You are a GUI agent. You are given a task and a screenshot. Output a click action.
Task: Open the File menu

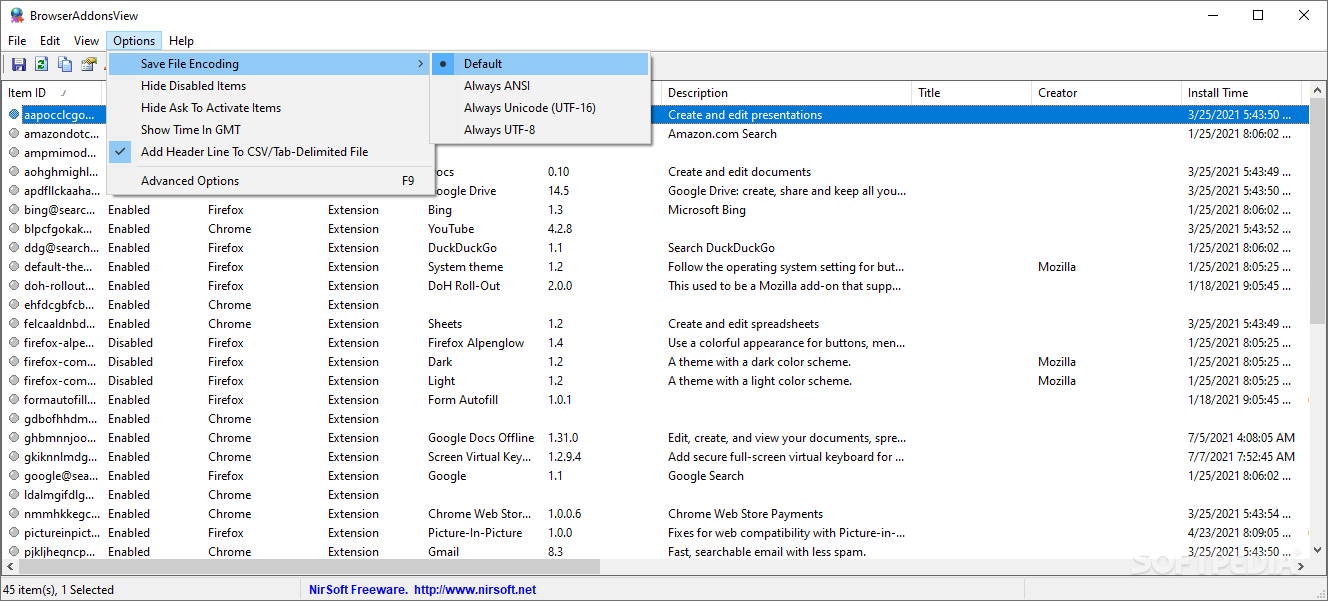click(x=17, y=41)
